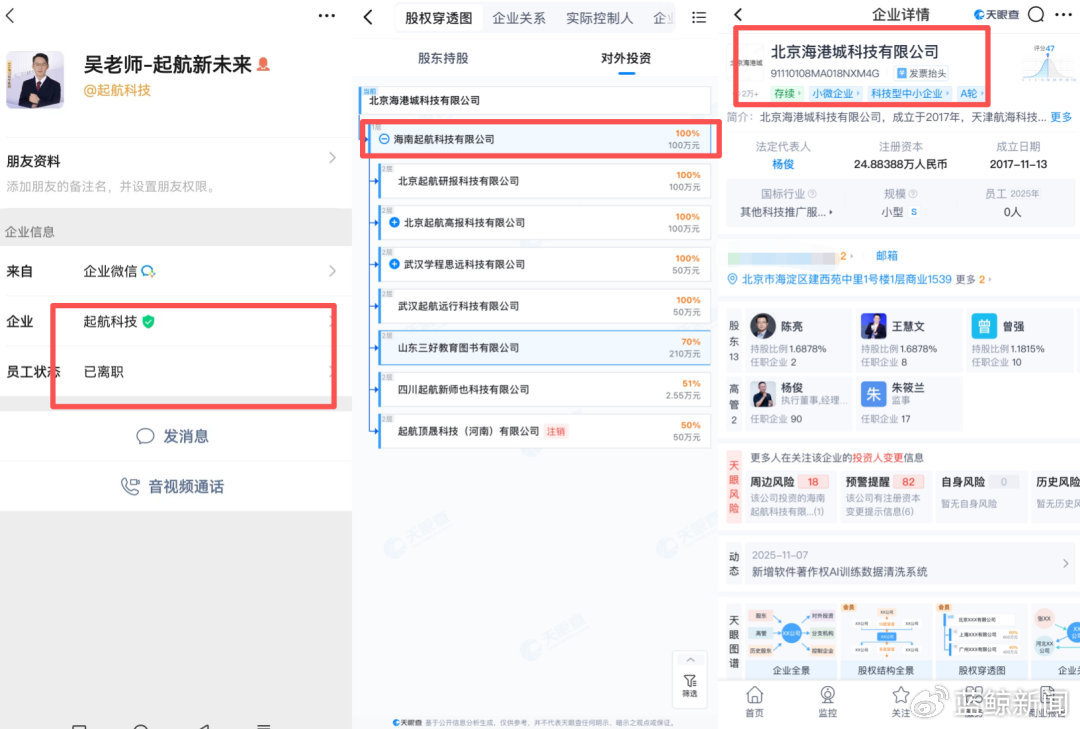The height and width of the screenshot is (729, 1080).
Task: Open the 来自 企业微信 row chevron
Action: (332, 271)
